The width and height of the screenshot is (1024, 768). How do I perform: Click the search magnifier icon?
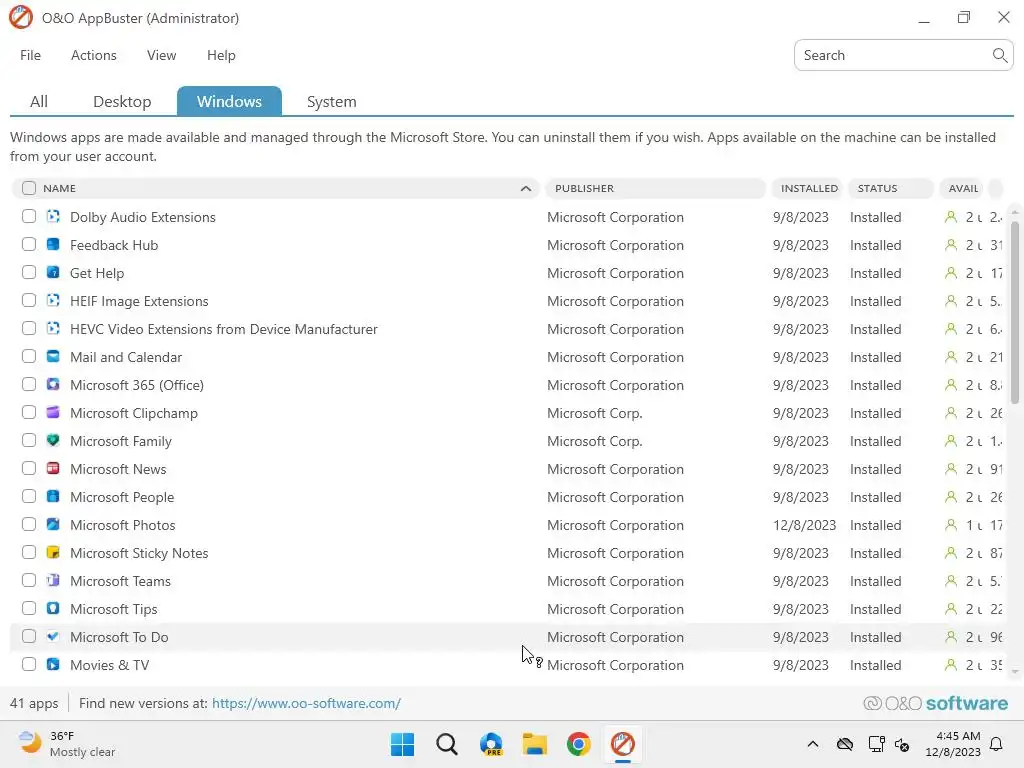(999, 56)
